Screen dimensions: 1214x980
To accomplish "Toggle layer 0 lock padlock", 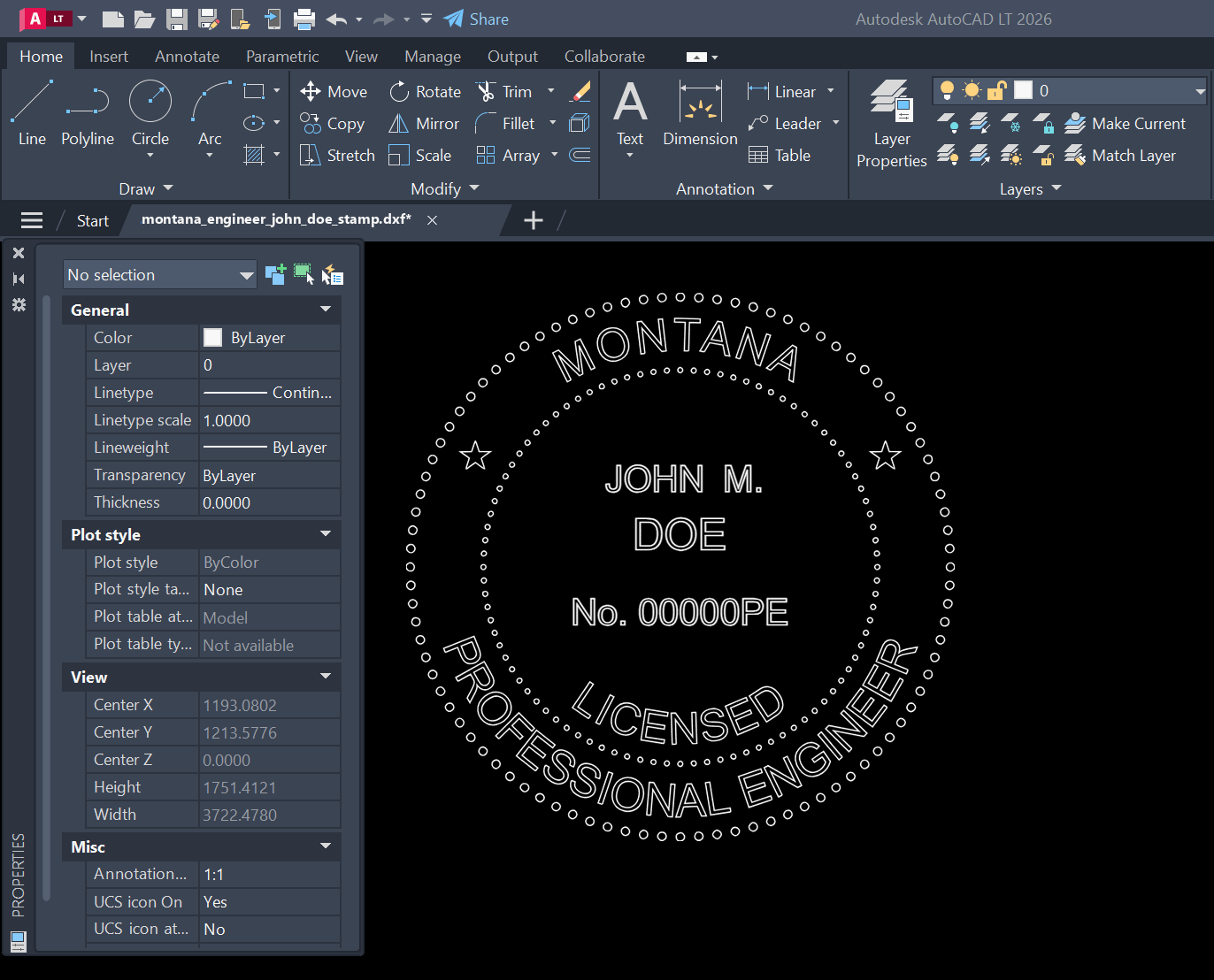I will 996,90.
